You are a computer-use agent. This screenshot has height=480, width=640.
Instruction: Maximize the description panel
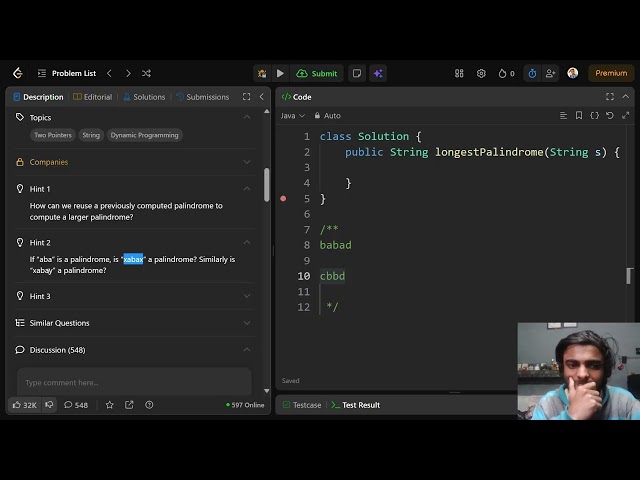click(x=247, y=97)
